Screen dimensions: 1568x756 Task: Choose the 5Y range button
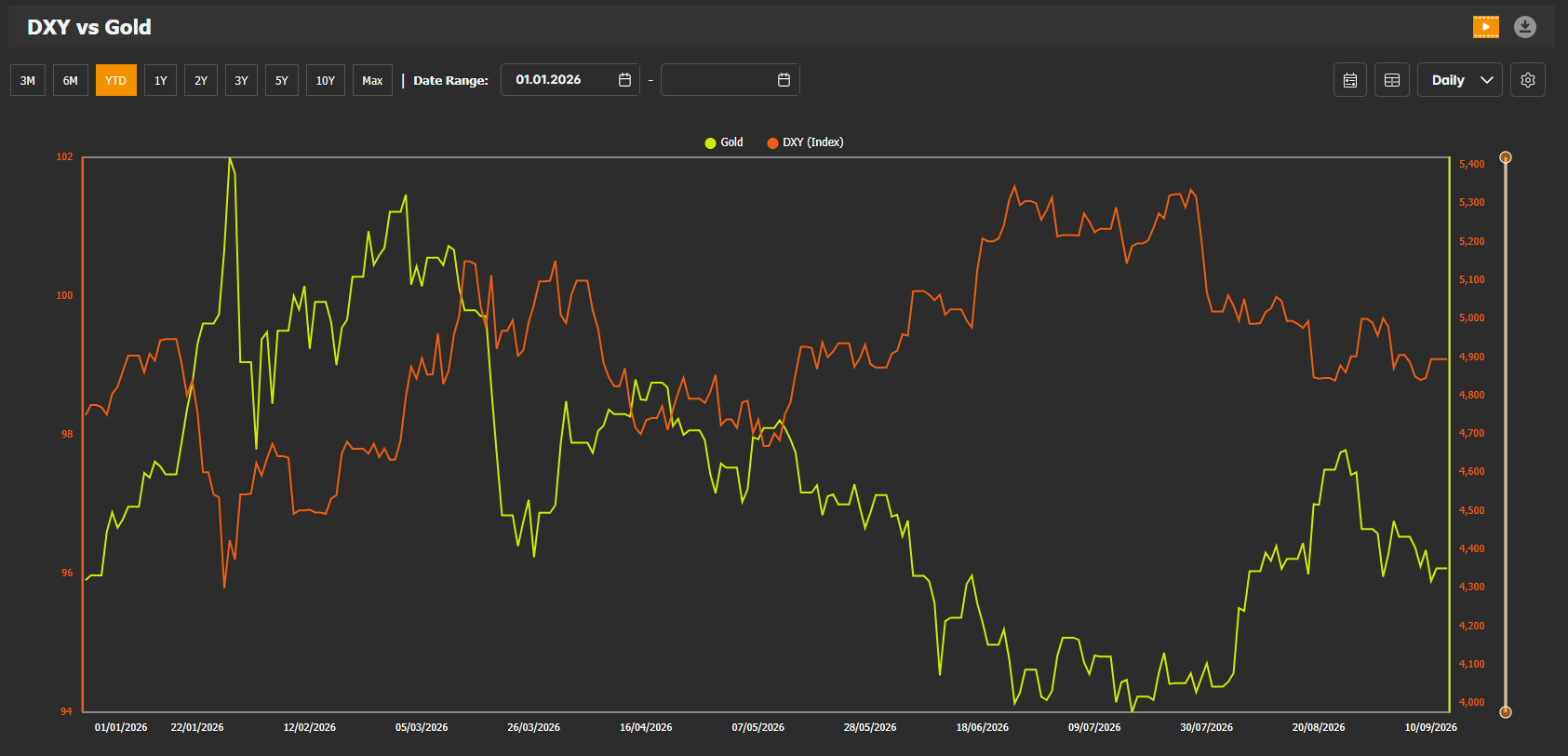point(282,80)
